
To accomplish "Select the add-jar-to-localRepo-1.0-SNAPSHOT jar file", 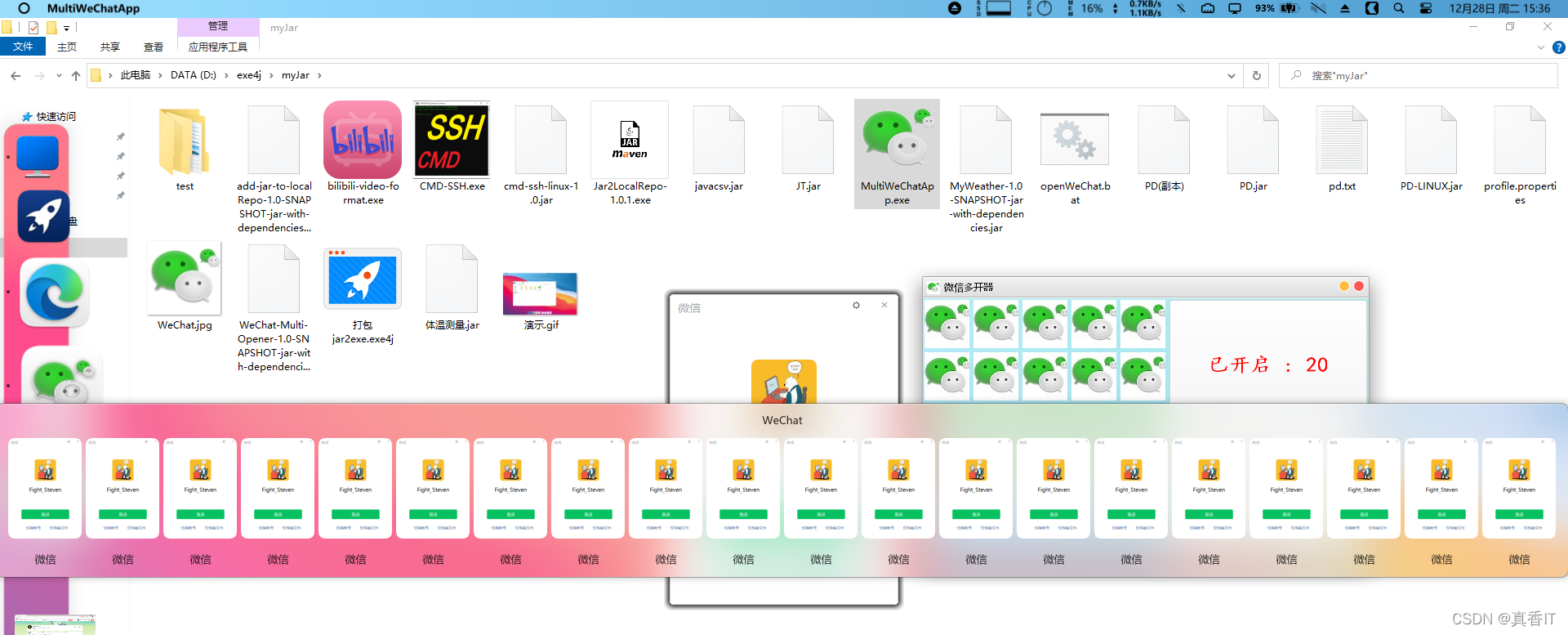I will (x=274, y=140).
